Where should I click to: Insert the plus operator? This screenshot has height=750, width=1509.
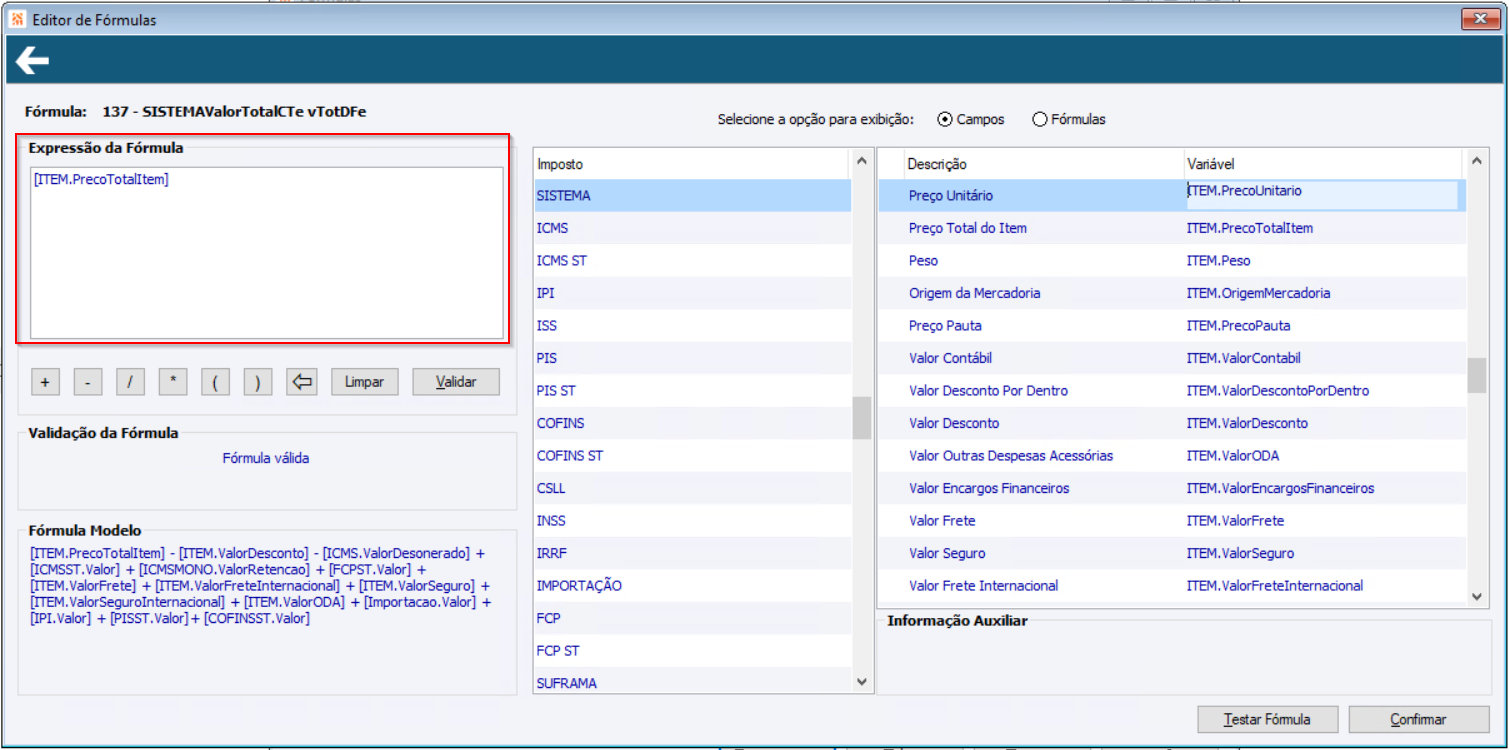pos(46,382)
